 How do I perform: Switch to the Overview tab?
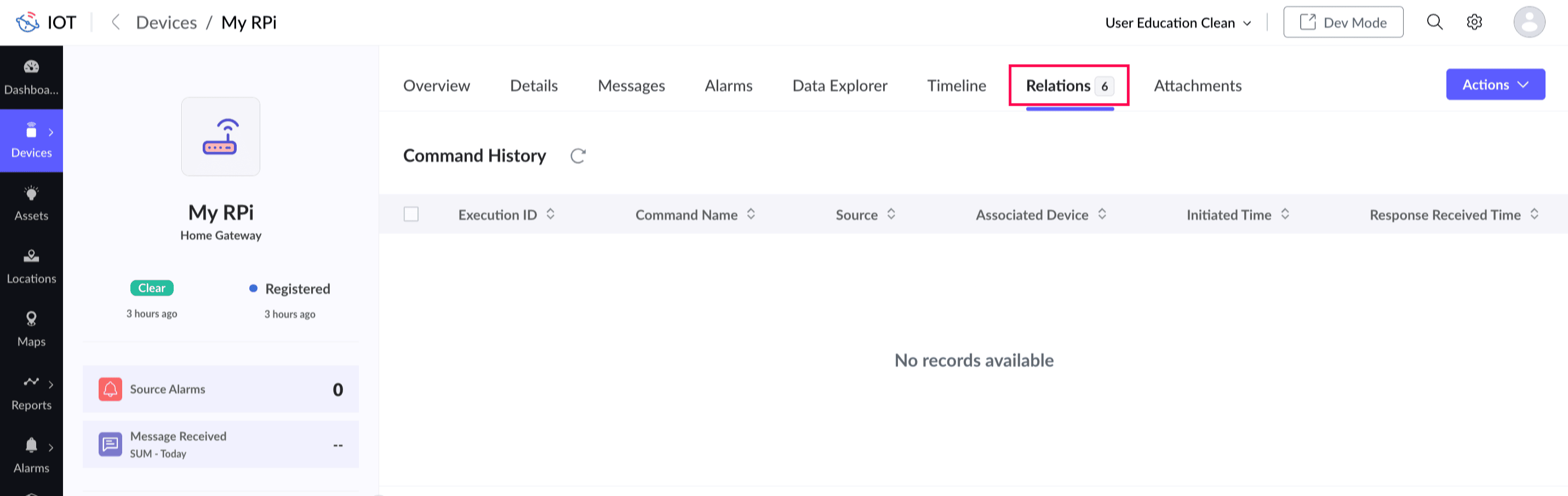(437, 86)
